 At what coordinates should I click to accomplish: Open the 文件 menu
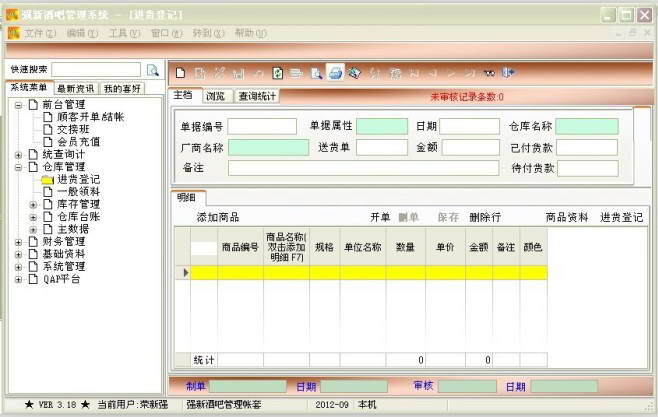(40, 33)
